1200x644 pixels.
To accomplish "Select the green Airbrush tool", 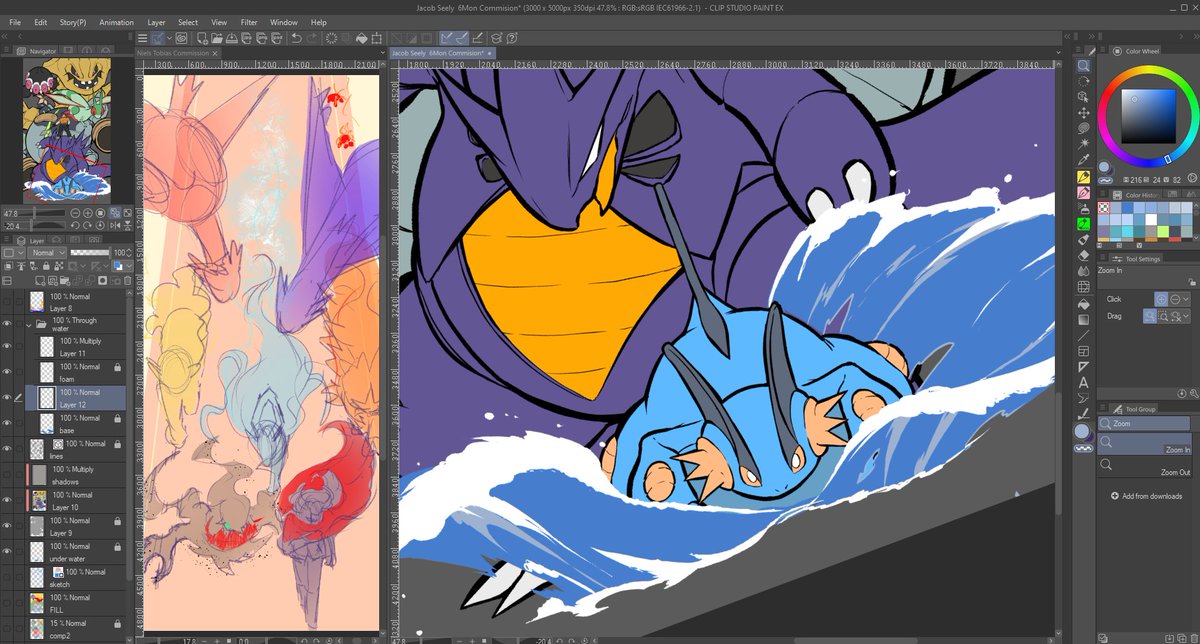I will 1083,224.
